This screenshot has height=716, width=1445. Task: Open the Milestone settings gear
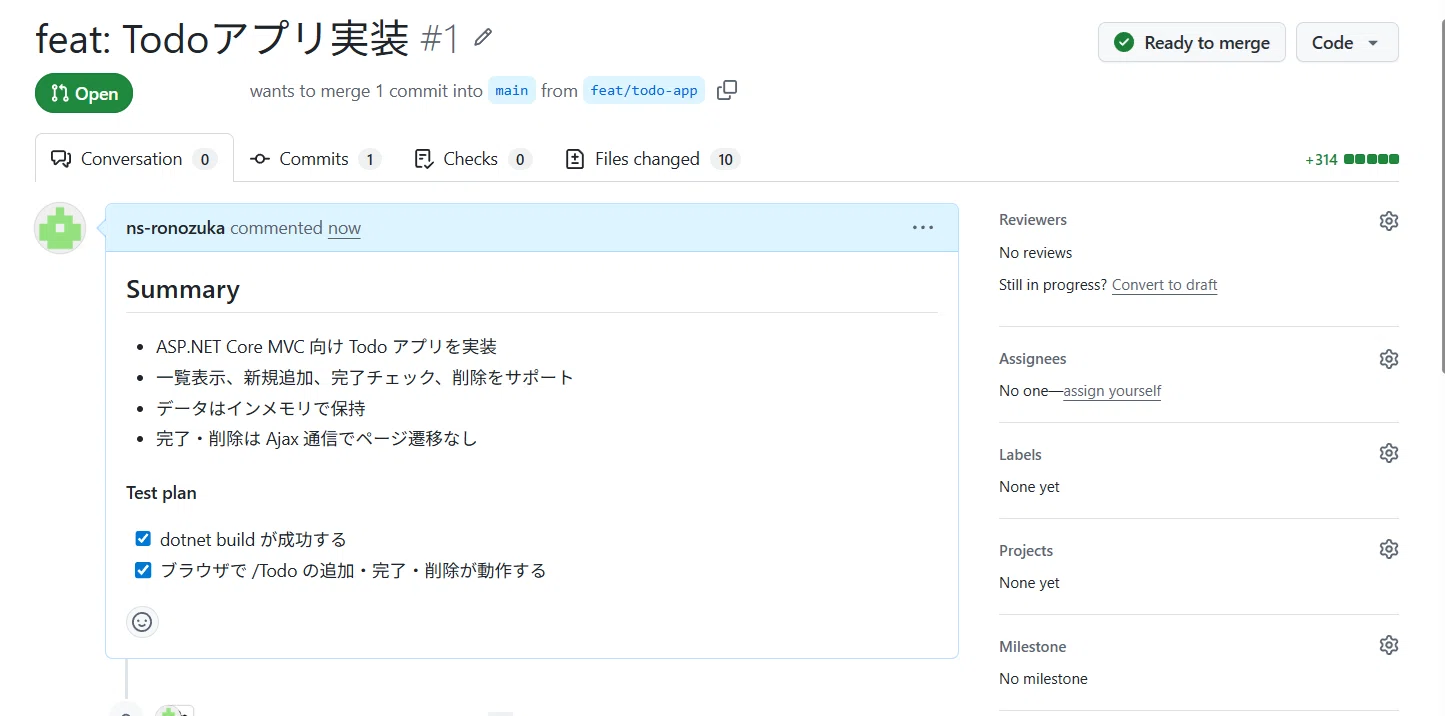(x=1388, y=645)
